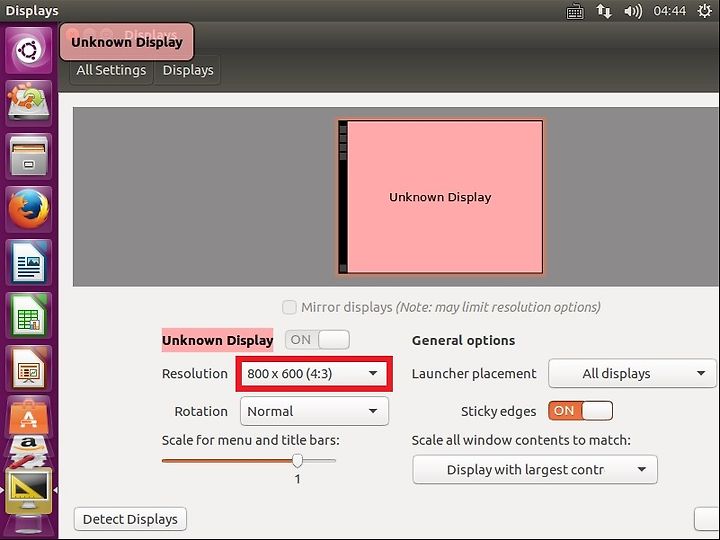Open the Ubuntu Dash home icon
Viewport: 720px width, 540px height.
(x=28, y=50)
